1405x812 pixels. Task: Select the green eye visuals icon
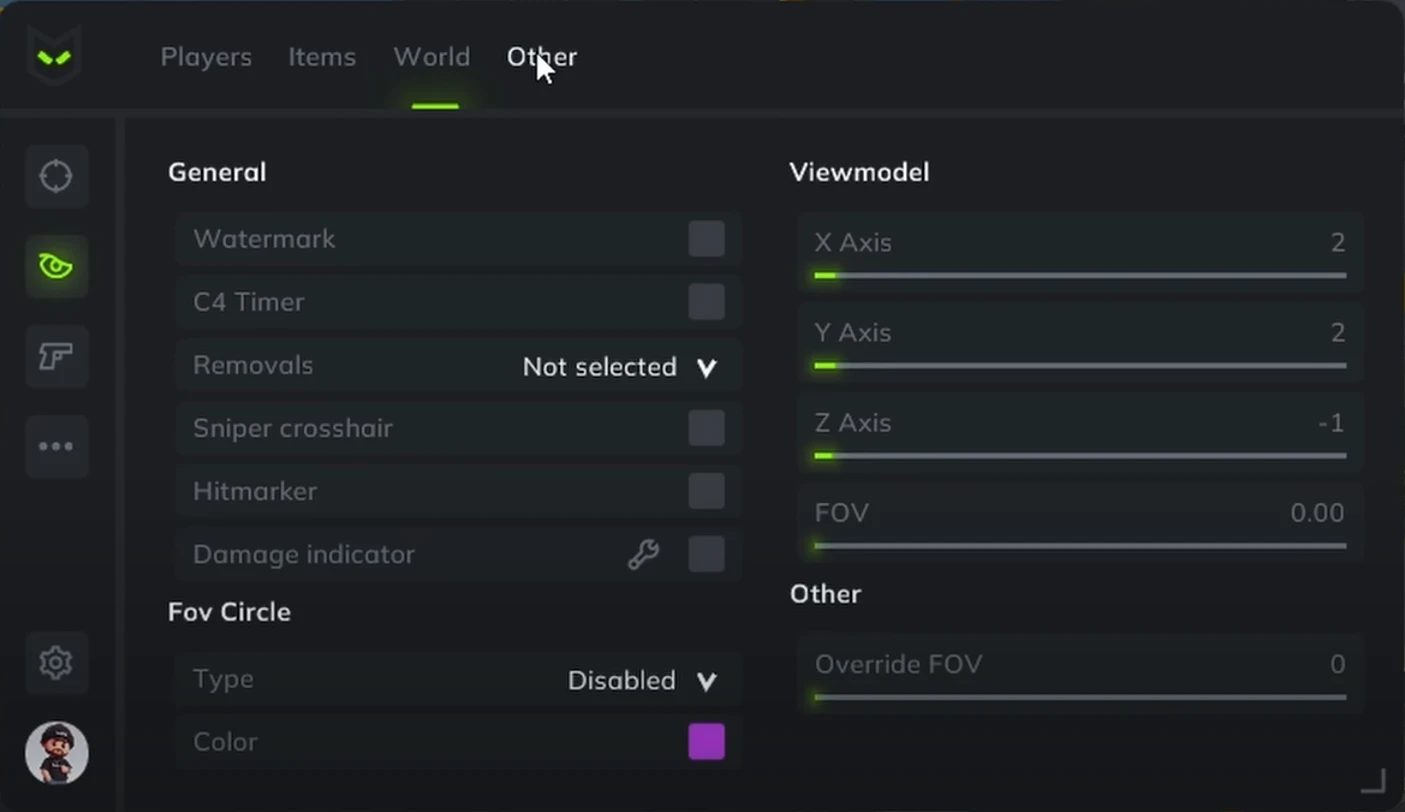56,266
